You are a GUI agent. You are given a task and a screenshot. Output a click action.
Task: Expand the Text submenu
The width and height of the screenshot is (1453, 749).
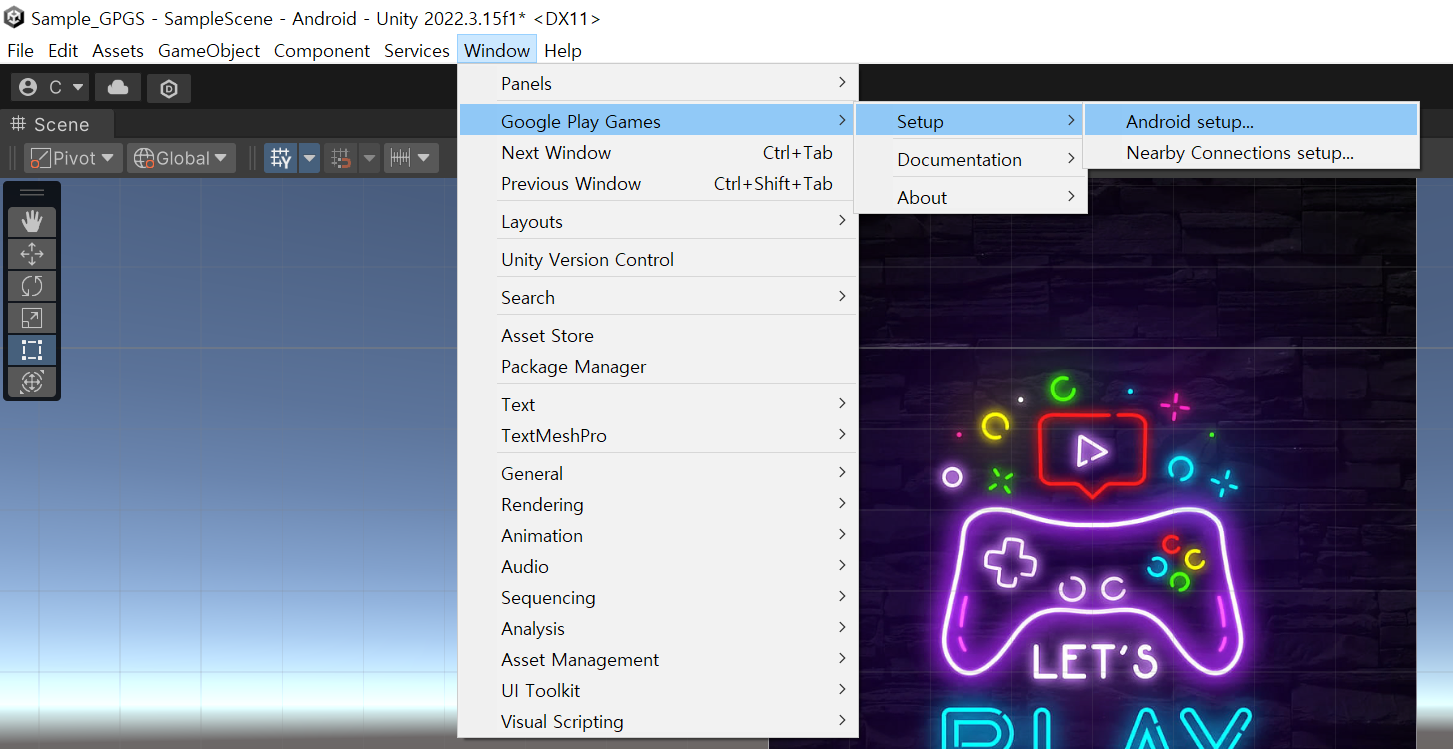(658, 404)
